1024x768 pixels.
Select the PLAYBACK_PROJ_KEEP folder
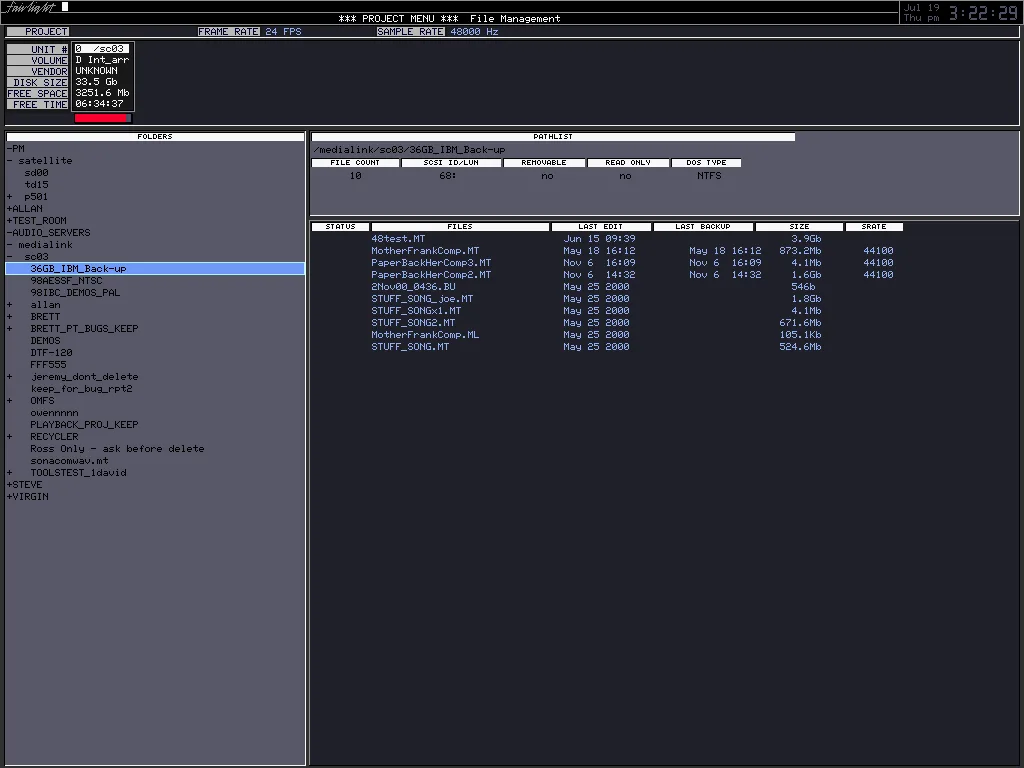coord(84,424)
